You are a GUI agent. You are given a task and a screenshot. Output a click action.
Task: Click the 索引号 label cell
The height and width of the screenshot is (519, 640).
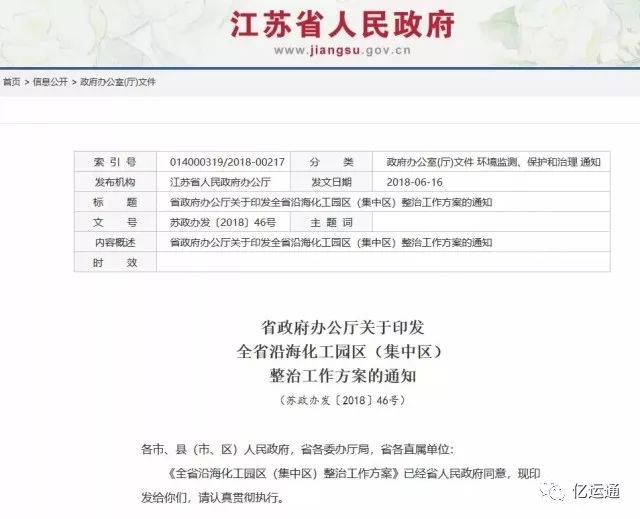(115, 162)
